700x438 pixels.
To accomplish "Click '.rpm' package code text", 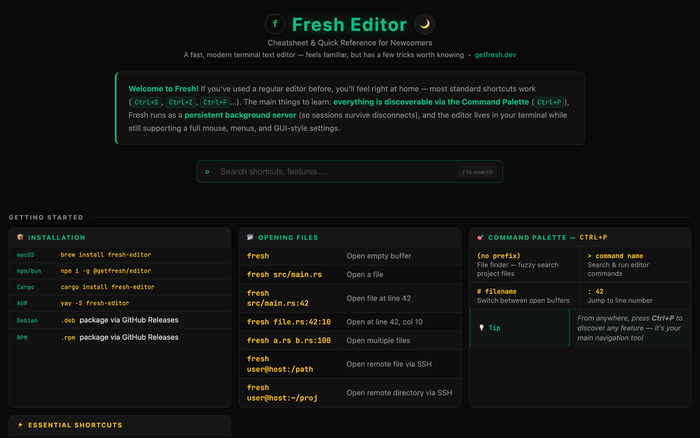I will [68, 338].
